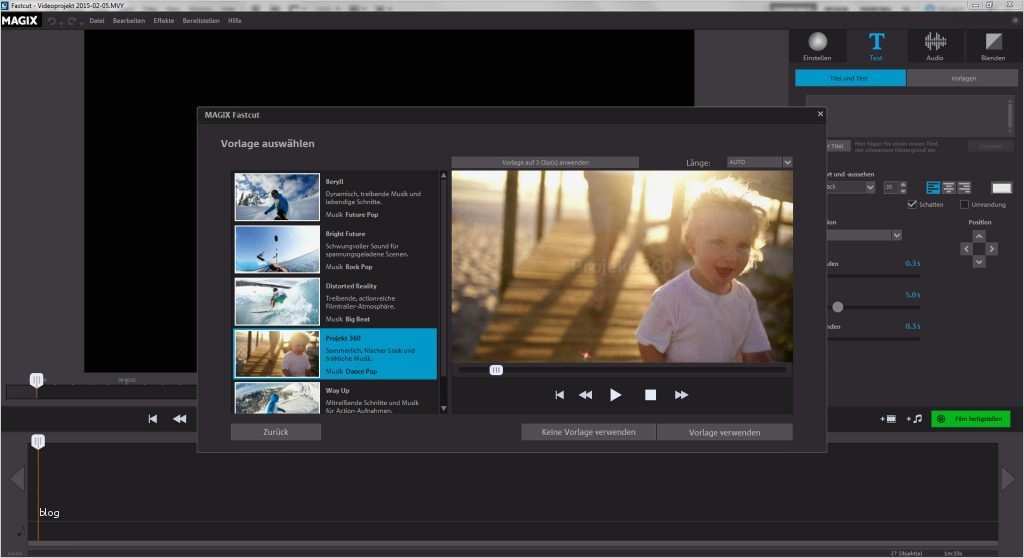
Task: Fast-forward the template preview
Action: (682, 395)
